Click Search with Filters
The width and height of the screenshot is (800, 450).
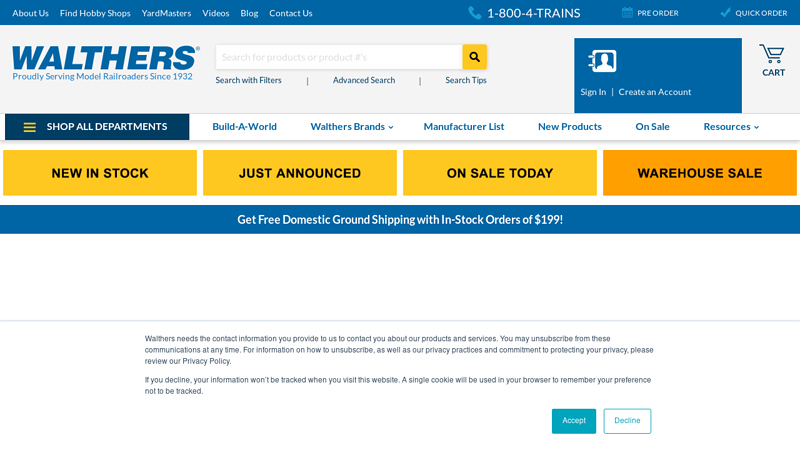coord(248,80)
